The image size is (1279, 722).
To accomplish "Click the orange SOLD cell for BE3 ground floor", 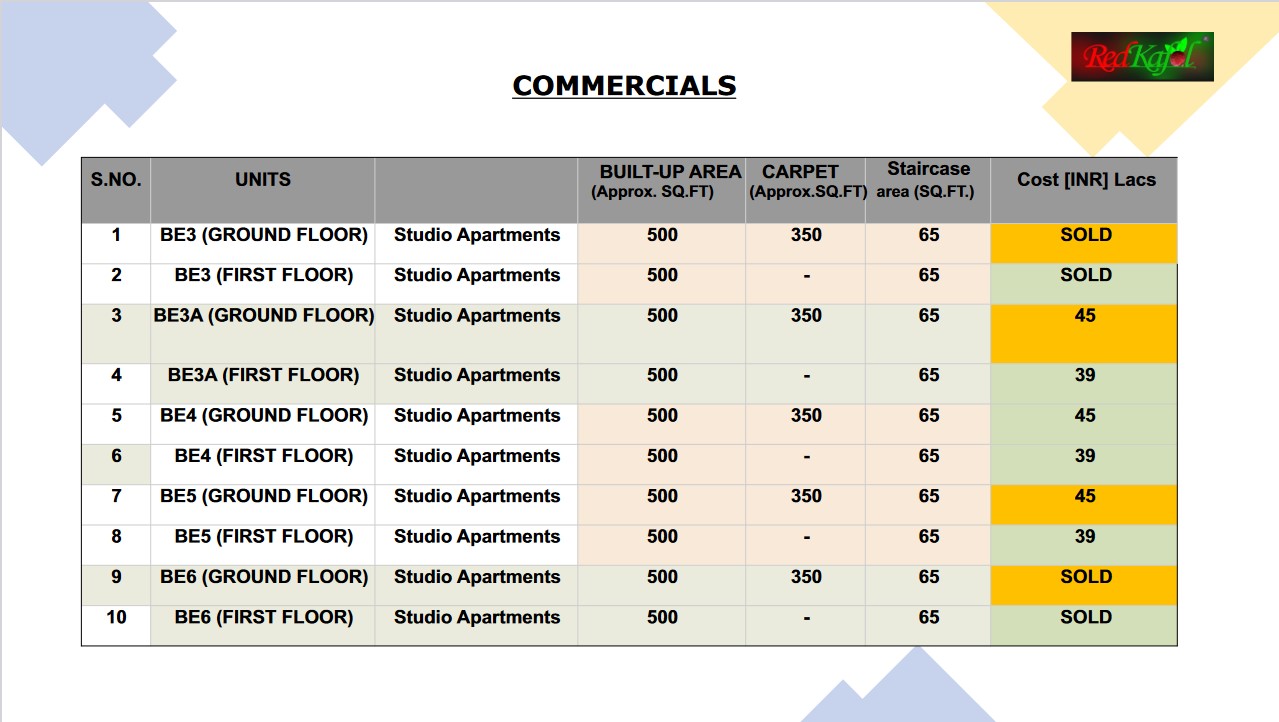I will pyautogui.click(x=1085, y=235).
